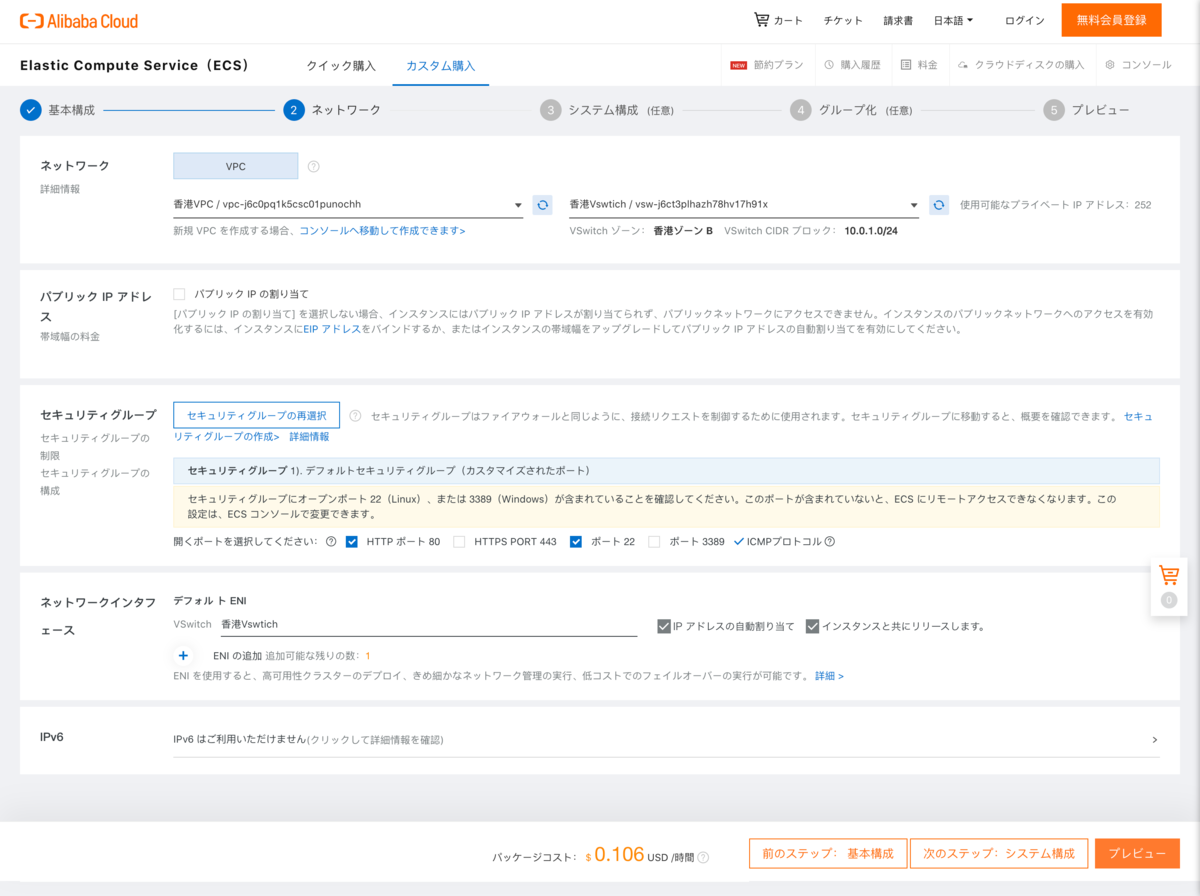Click ログイン in the header
Viewport: 1200px width, 896px height.
pyautogui.click(x=1025, y=20)
